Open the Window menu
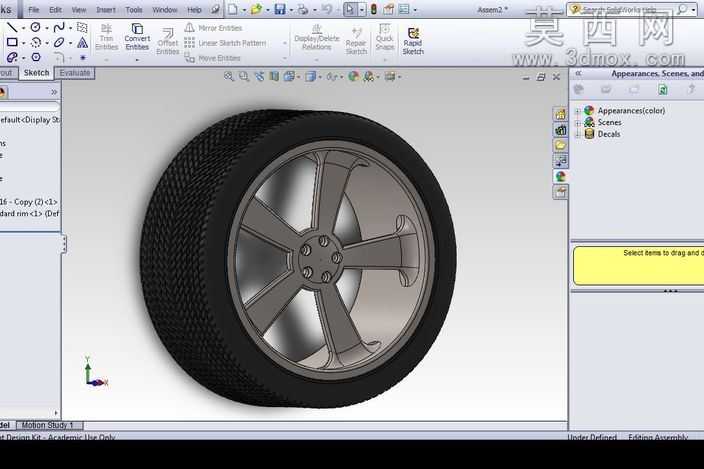The image size is (704, 469). 165,9
